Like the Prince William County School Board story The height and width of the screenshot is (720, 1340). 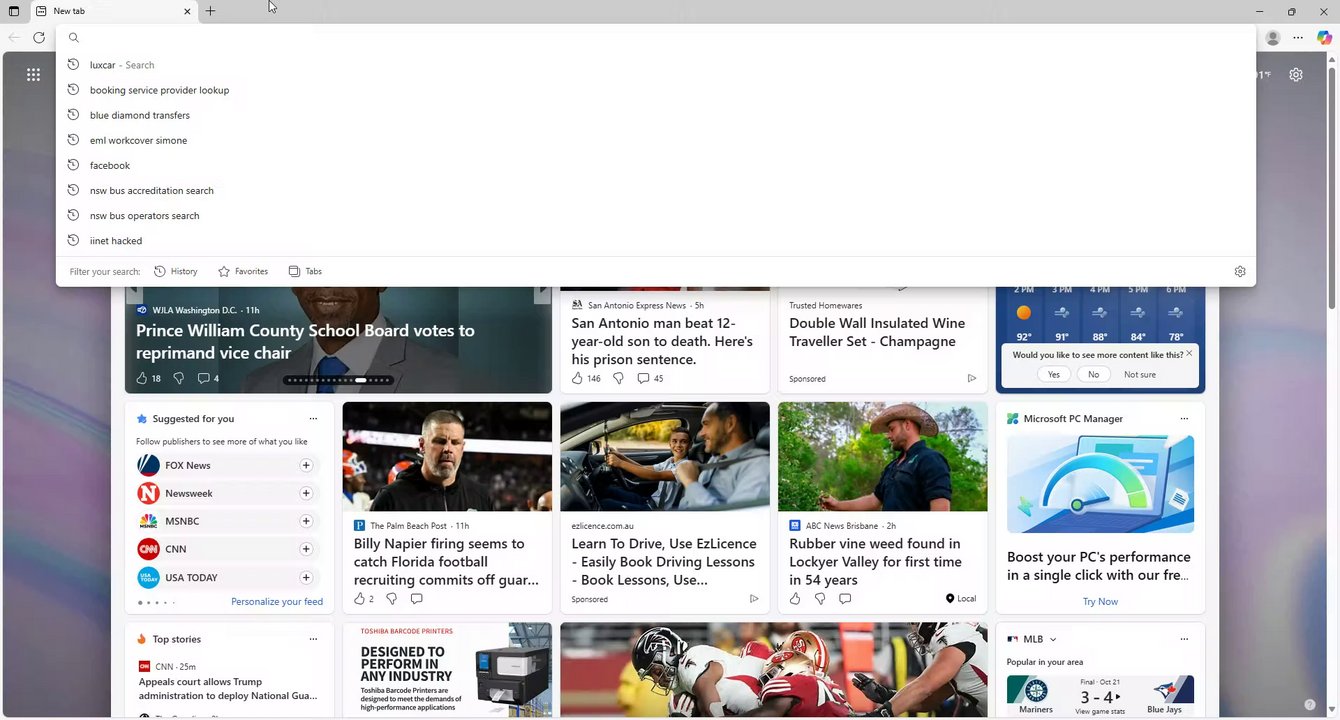(x=142, y=378)
